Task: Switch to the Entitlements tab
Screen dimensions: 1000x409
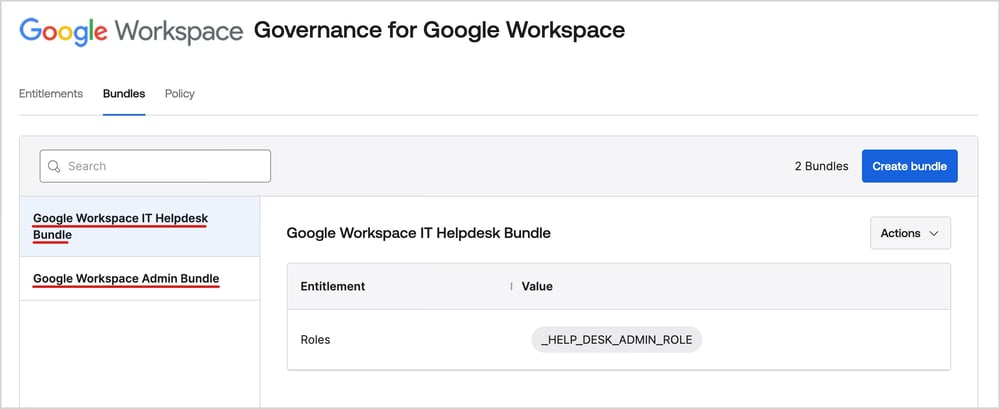Action: tap(51, 94)
